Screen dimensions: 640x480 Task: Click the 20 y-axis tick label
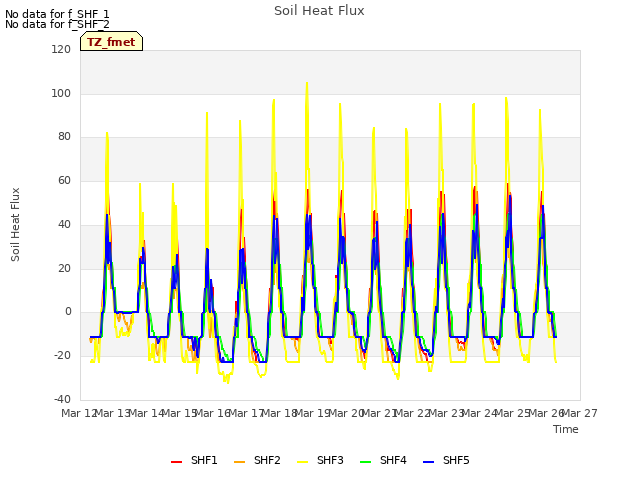click(64, 269)
